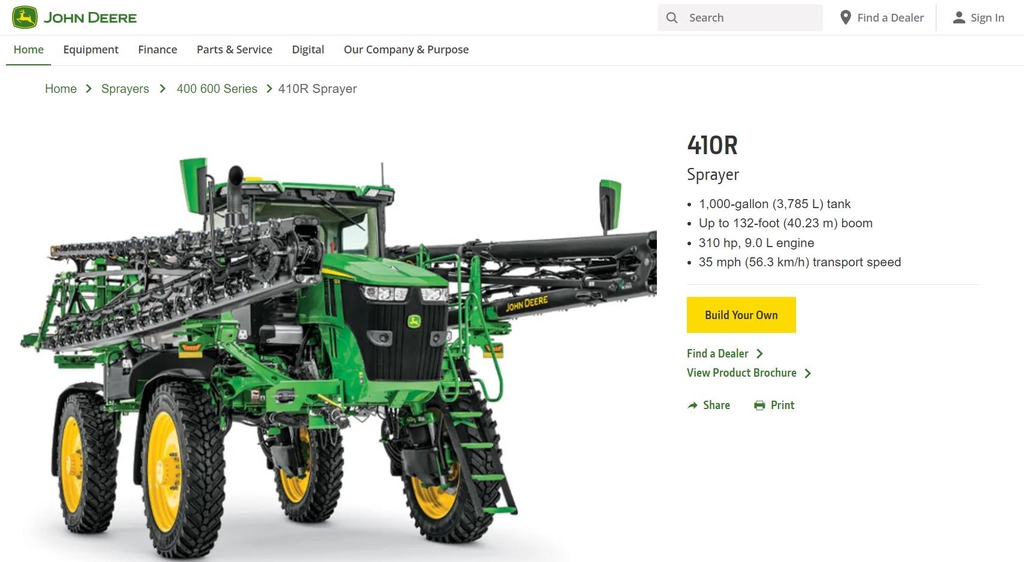1024x562 pixels.
Task: Click the Print printer icon
Action: coord(759,405)
